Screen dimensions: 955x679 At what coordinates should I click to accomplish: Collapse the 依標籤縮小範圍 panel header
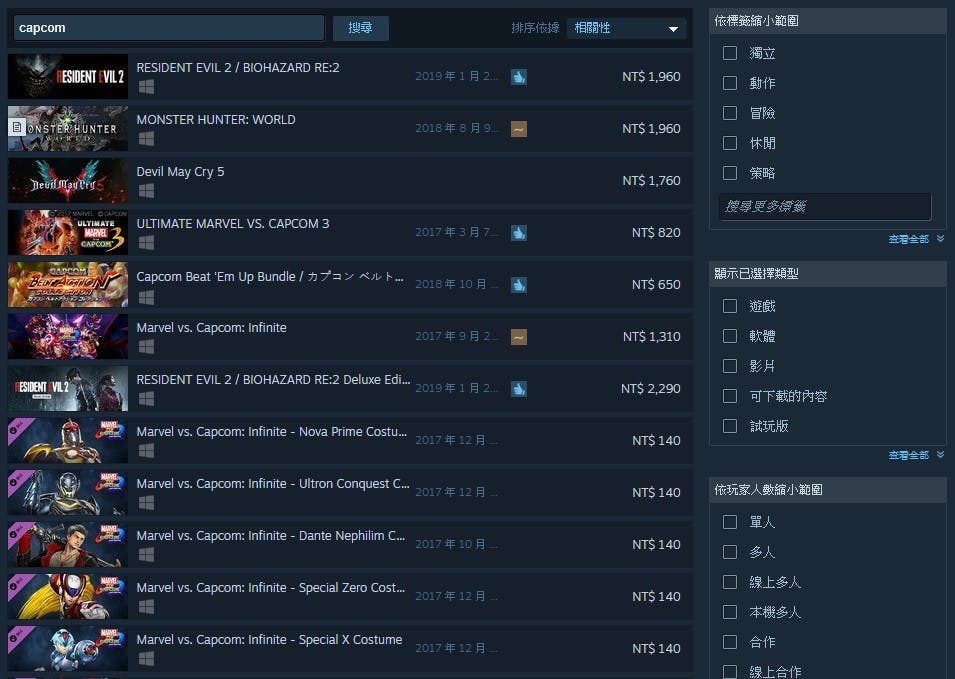click(x=828, y=21)
